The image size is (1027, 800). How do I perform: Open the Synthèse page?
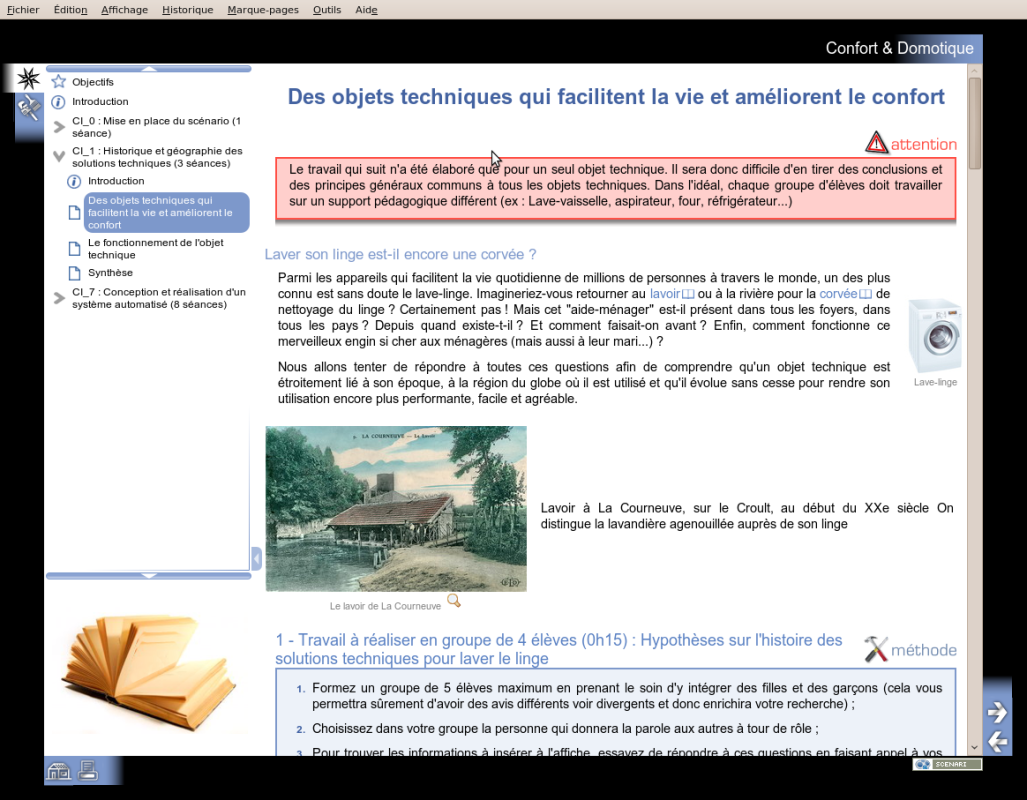(110, 273)
